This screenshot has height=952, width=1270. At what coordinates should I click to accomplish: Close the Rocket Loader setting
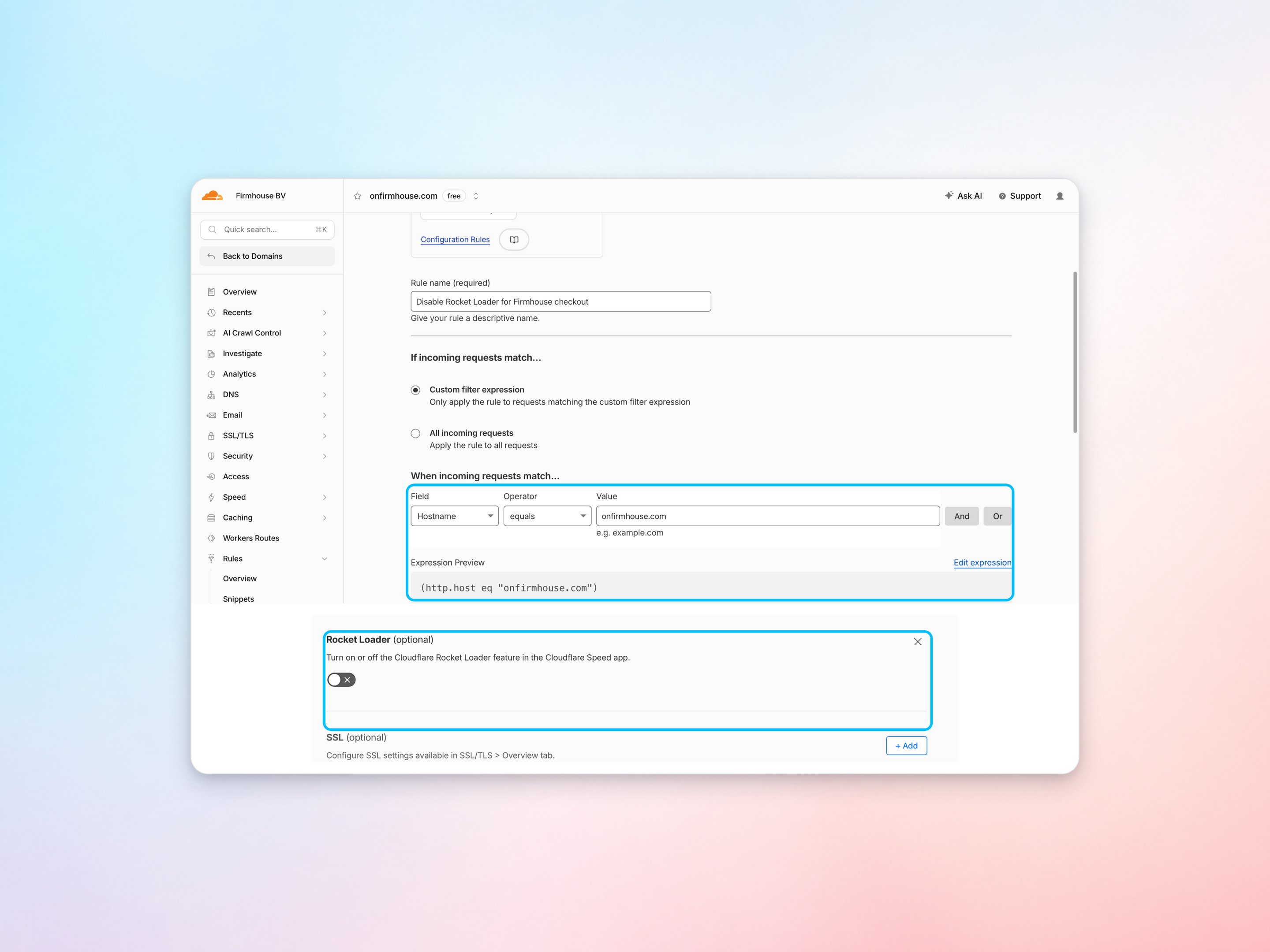[x=918, y=642]
